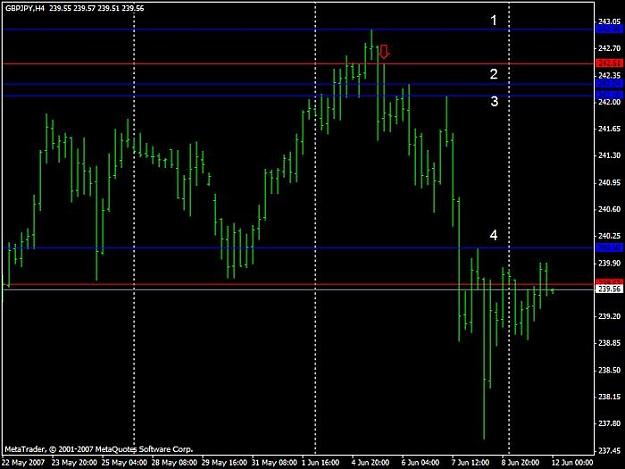
Task: Click the 31 May 08:00 time label
Action: [x=274, y=463]
